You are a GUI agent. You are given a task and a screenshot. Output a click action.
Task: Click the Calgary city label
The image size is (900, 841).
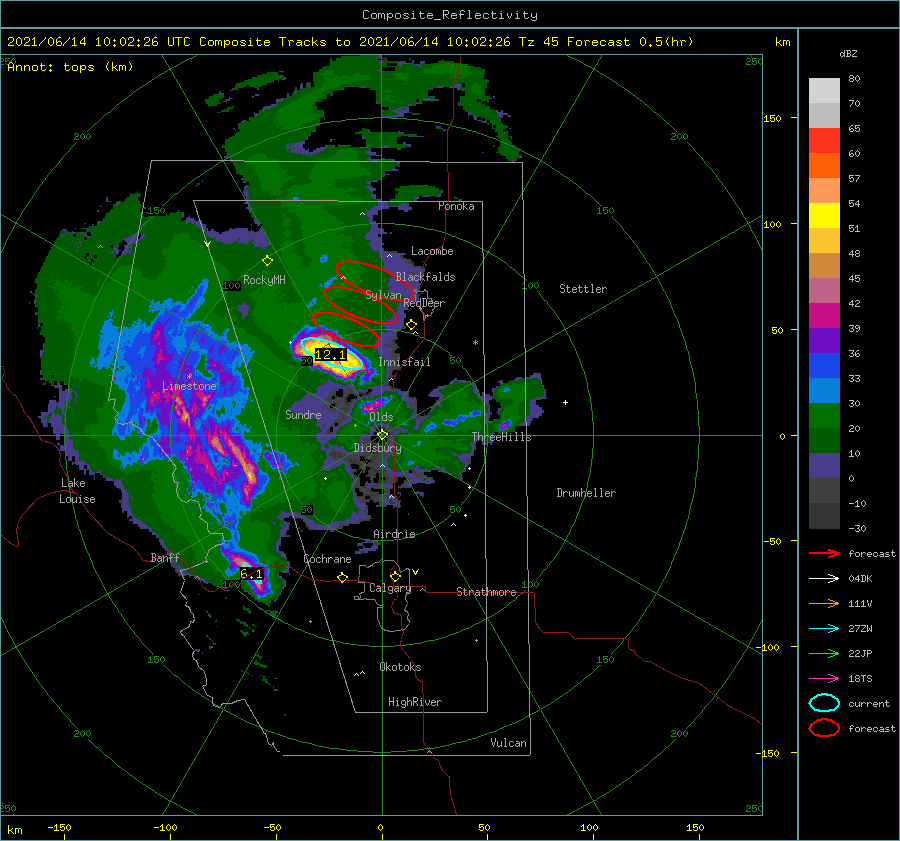[x=390, y=588]
